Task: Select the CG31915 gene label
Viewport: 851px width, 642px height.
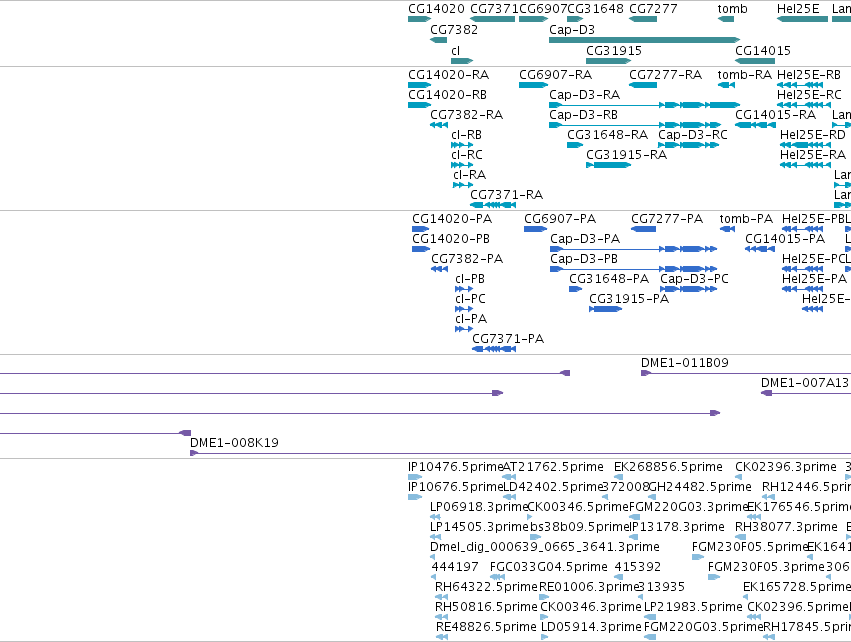Action: [x=614, y=50]
